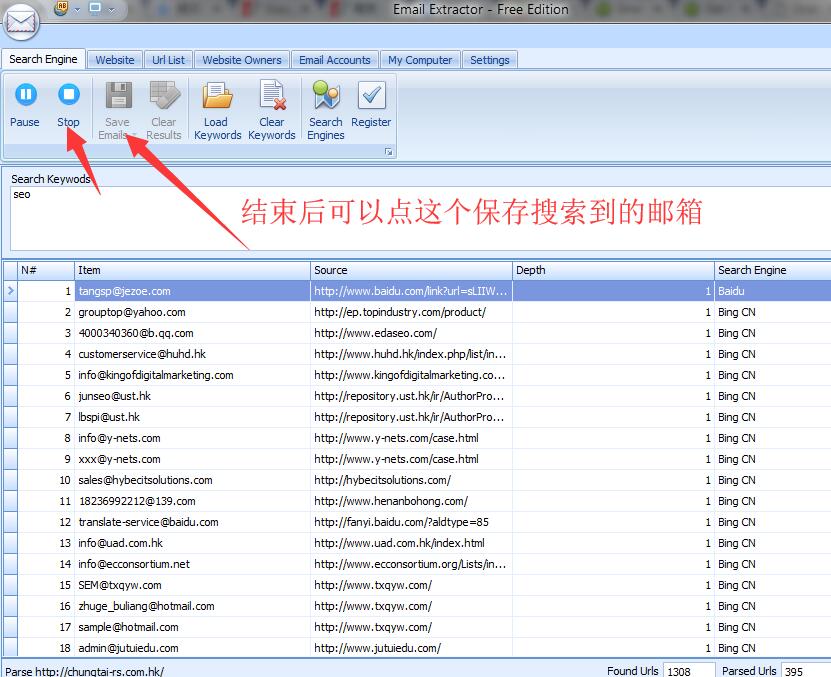Click the Clear Results icon

164,95
